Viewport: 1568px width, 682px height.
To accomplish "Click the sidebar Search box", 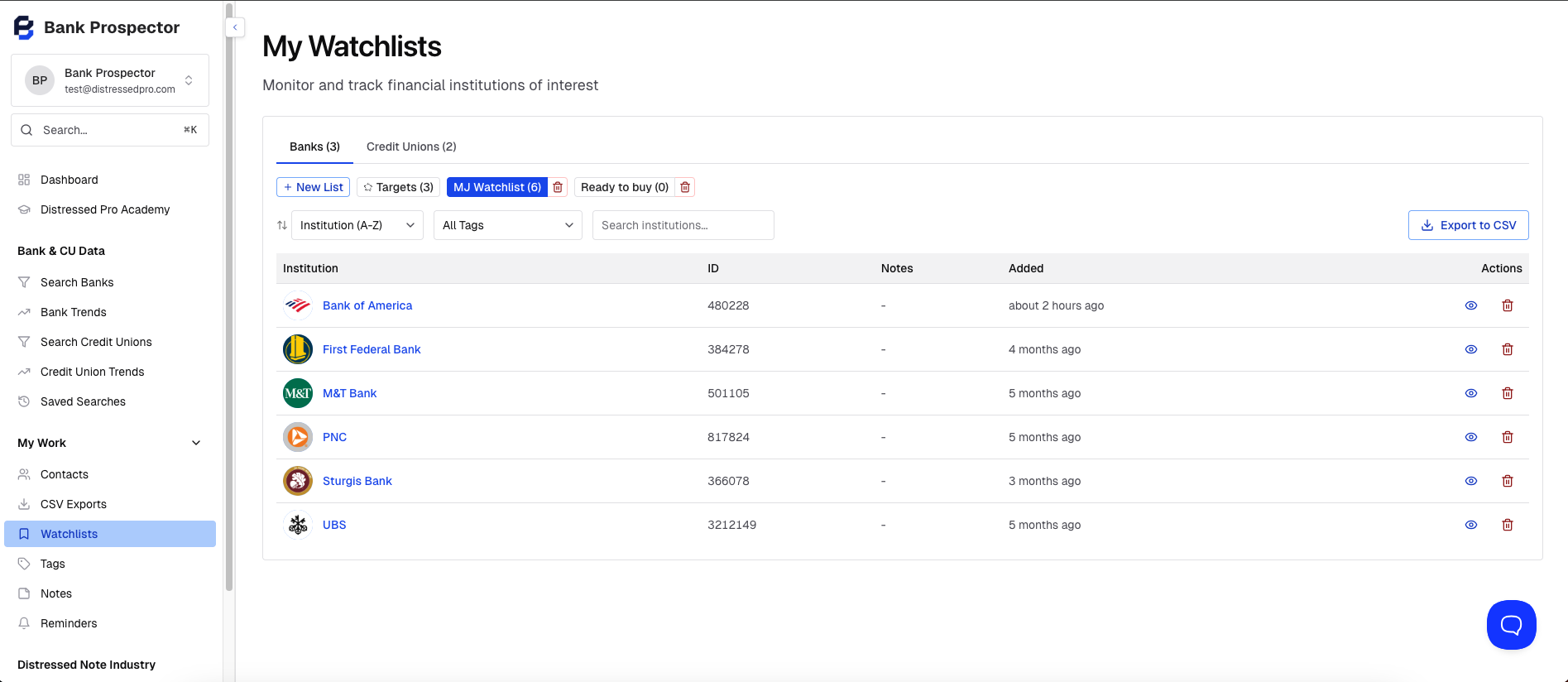I will (x=110, y=130).
